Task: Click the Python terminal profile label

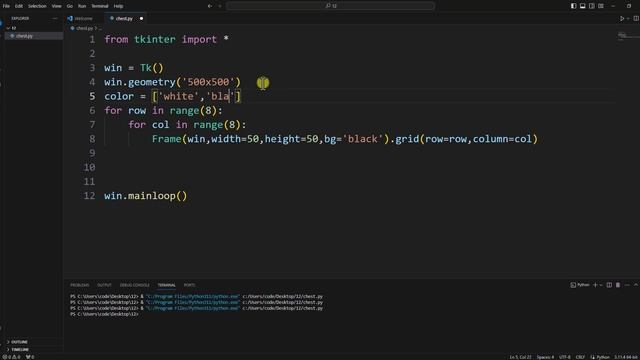Action: click(x=580, y=285)
